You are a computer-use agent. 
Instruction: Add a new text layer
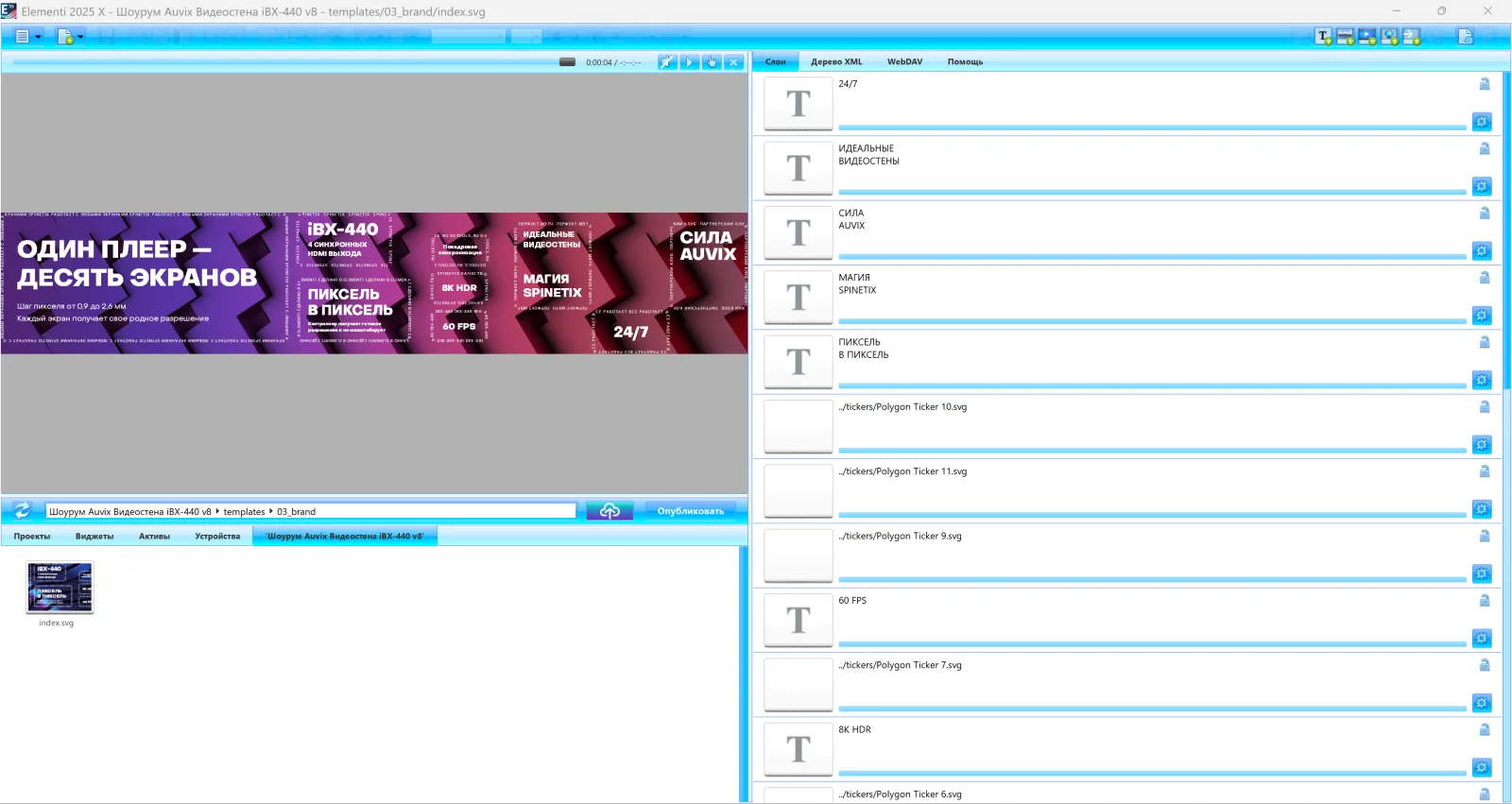coord(1324,37)
